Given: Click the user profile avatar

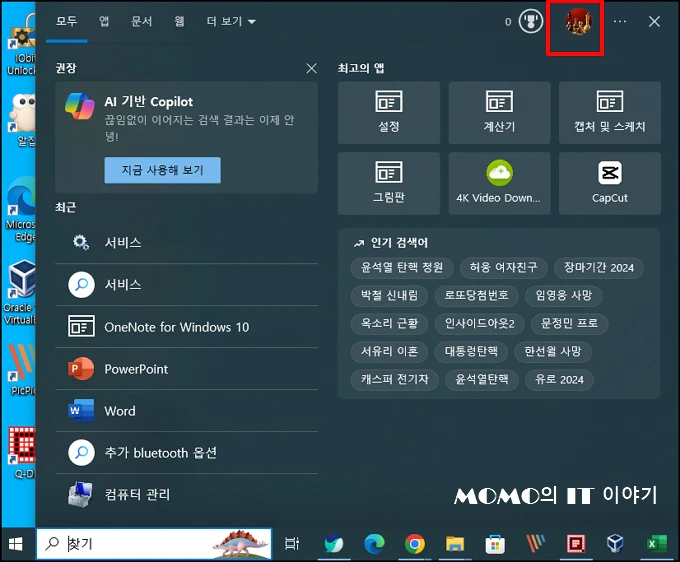Looking at the screenshot, I should click(x=578, y=22).
